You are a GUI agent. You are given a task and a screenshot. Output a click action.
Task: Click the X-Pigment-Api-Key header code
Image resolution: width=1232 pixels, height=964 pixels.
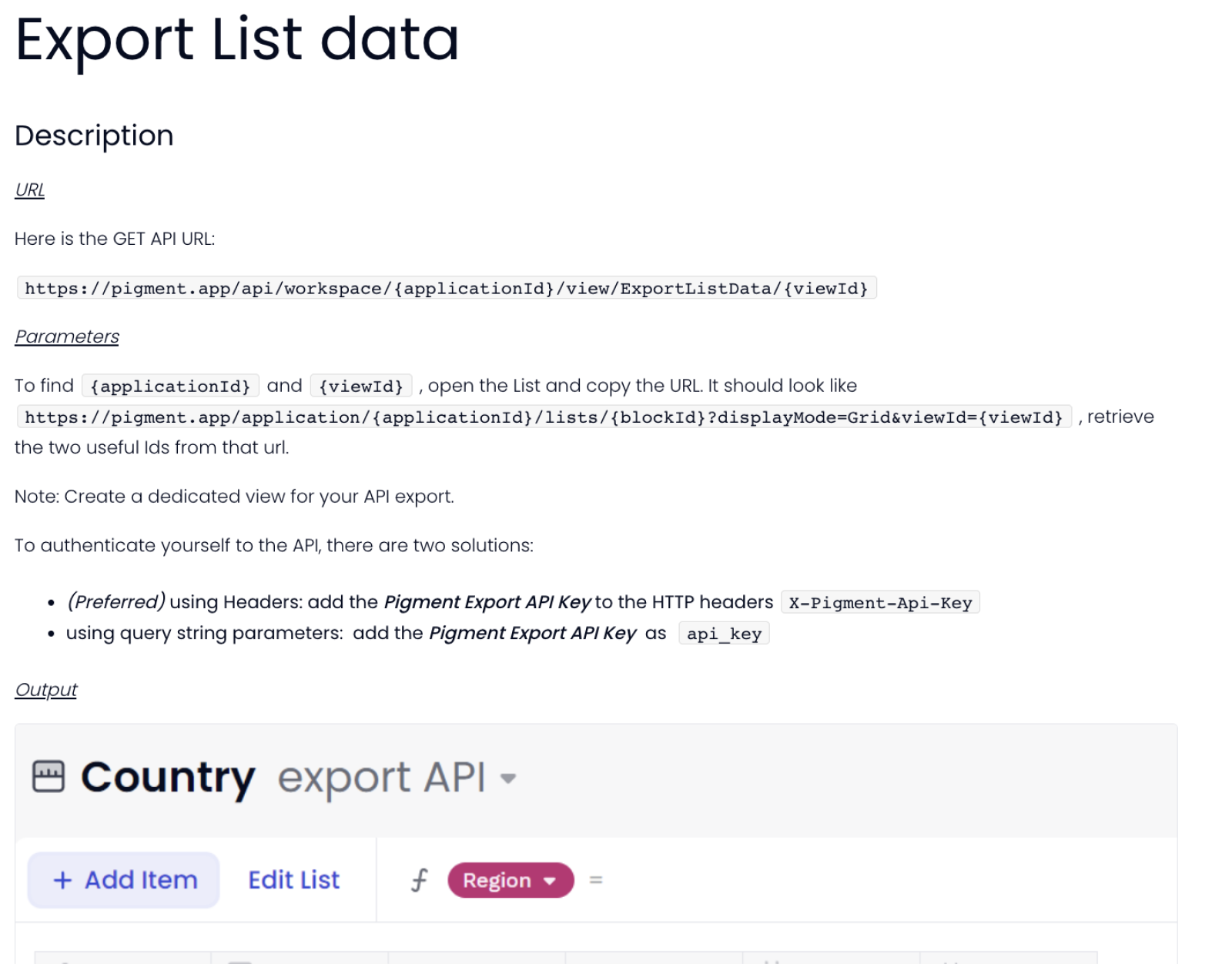pos(879,603)
